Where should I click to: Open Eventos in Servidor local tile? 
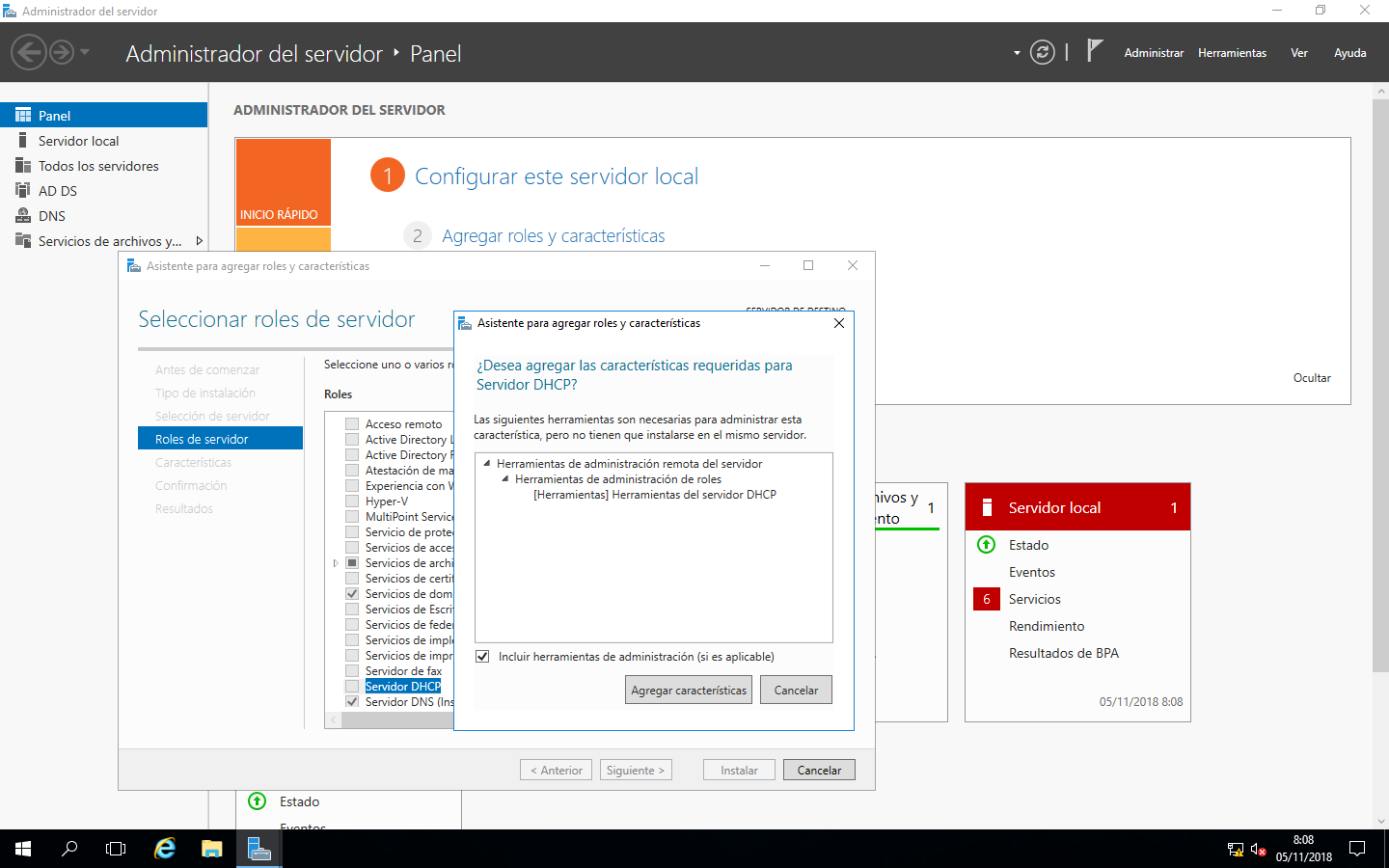(1032, 572)
